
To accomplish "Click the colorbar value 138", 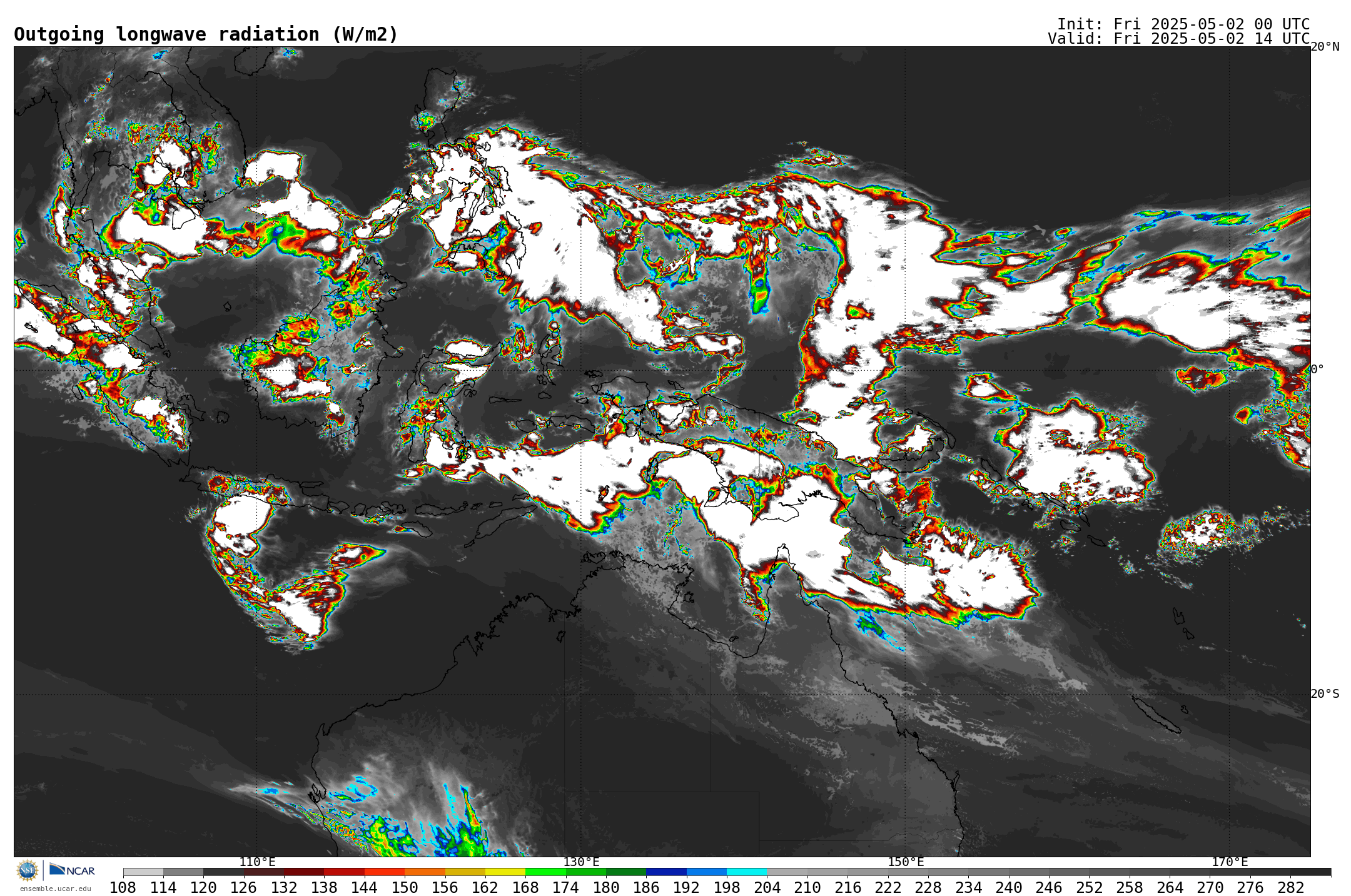I will (324, 887).
